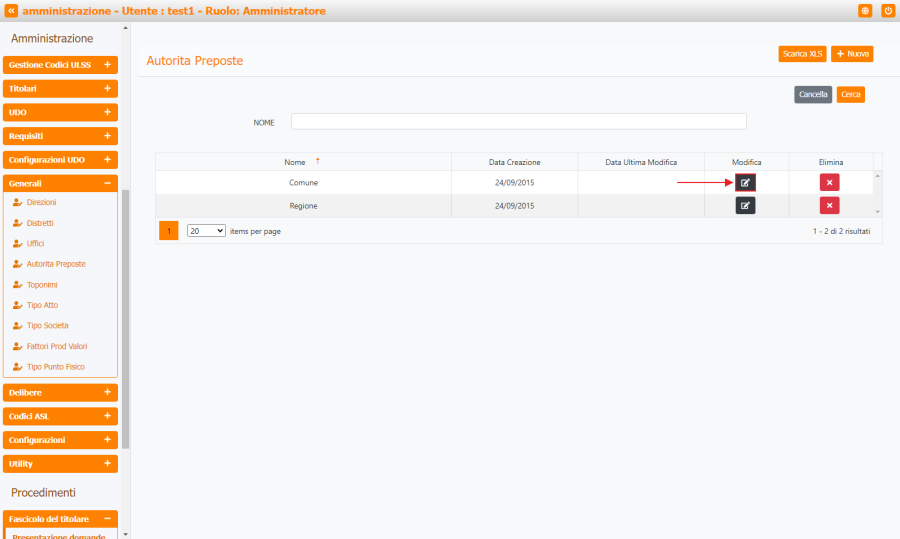
Task: Delete the Comune row with red X
Action: tap(829, 182)
